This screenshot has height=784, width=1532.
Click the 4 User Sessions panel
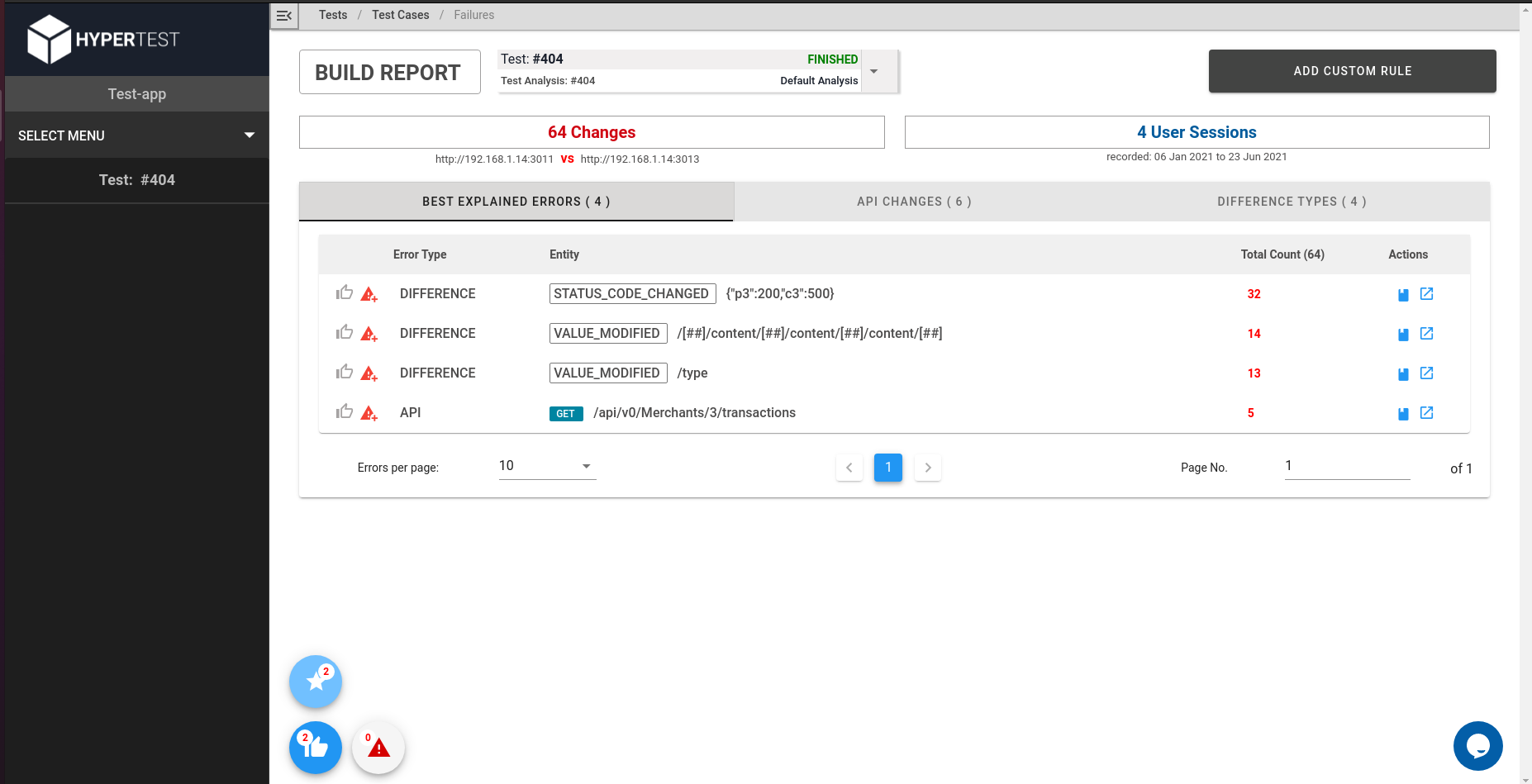1197,132
